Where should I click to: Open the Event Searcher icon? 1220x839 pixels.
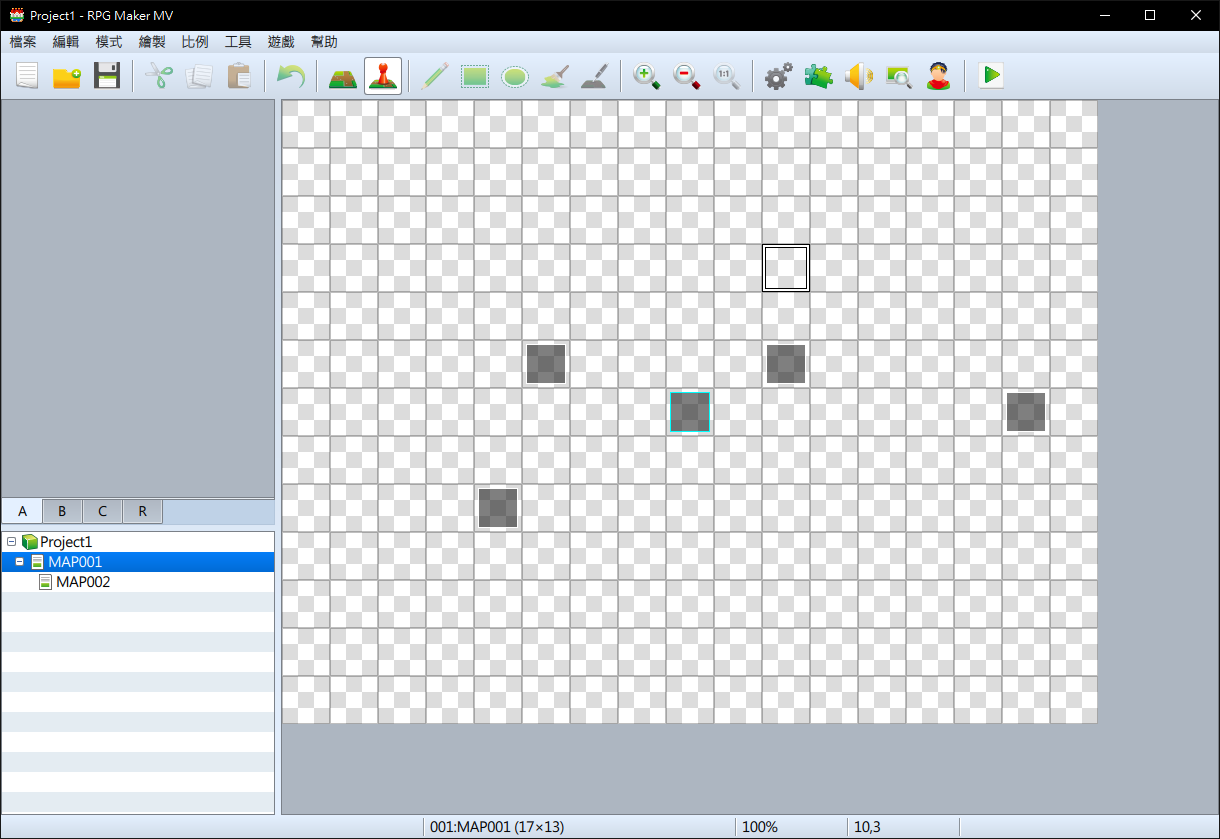(x=898, y=76)
